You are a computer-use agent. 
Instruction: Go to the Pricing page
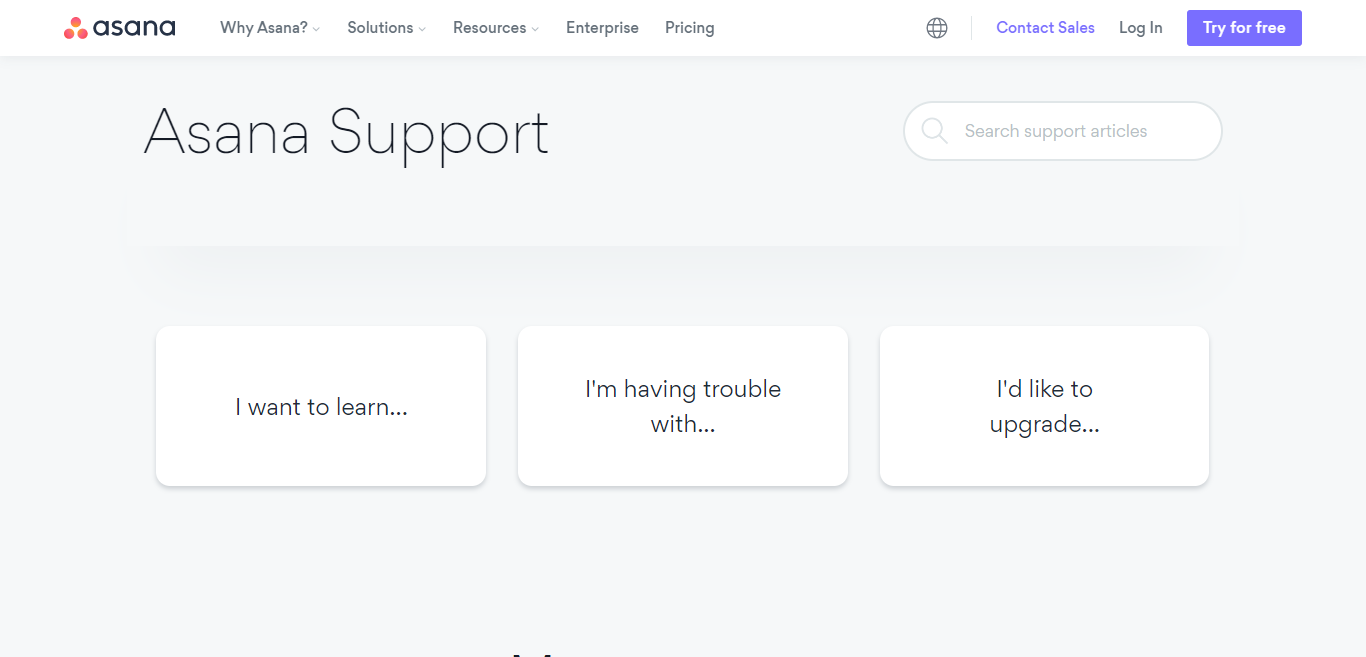[690, 28]
